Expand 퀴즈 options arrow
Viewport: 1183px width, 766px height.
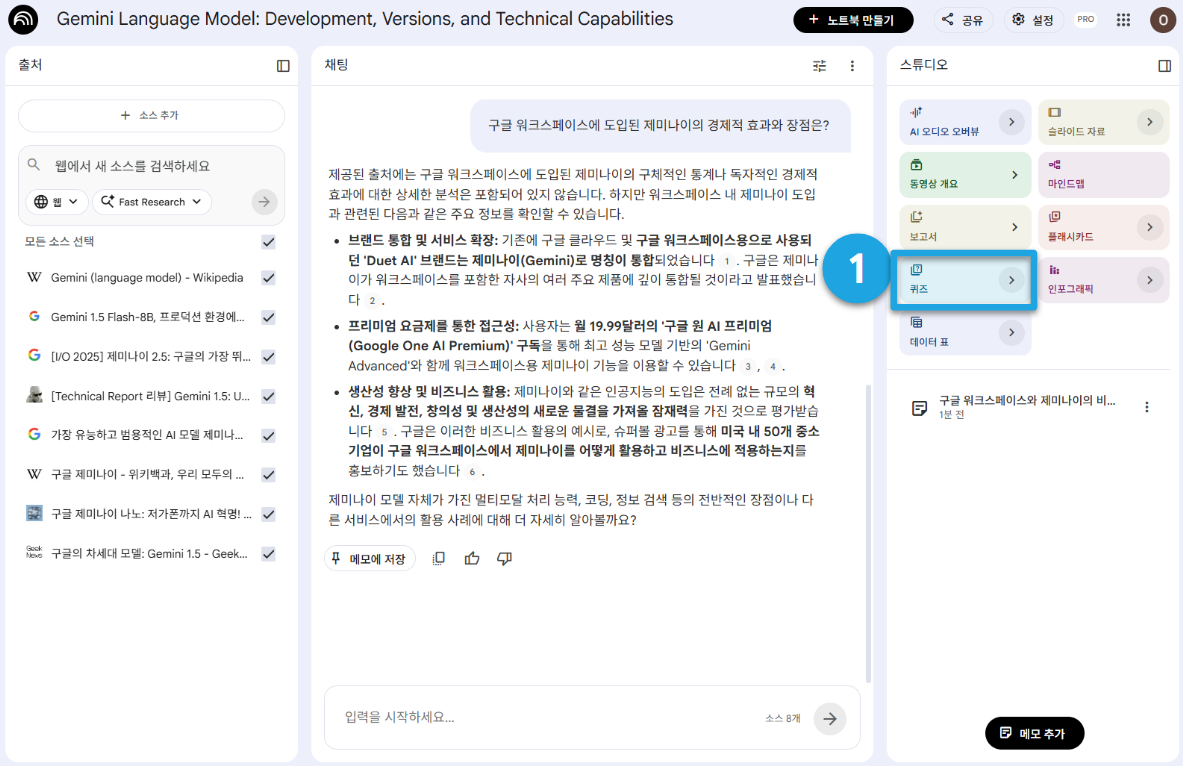tap(1012, 280)
